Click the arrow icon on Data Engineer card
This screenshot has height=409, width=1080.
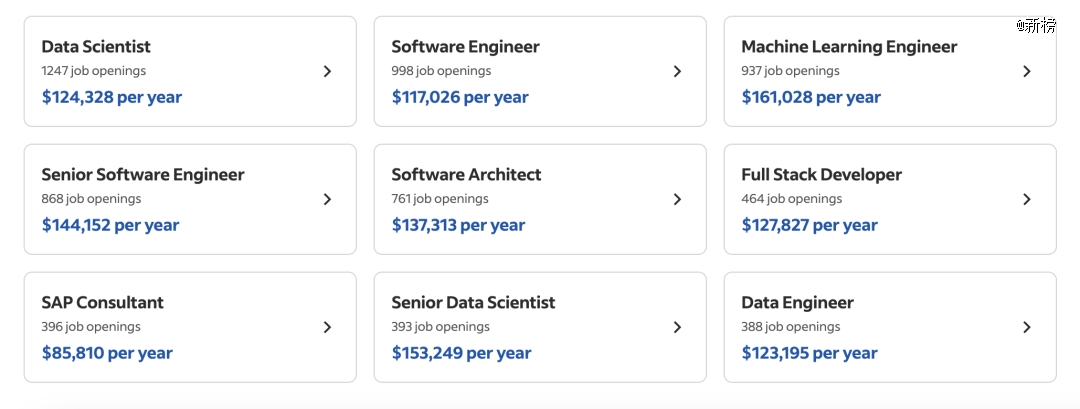coord(1027,327)
